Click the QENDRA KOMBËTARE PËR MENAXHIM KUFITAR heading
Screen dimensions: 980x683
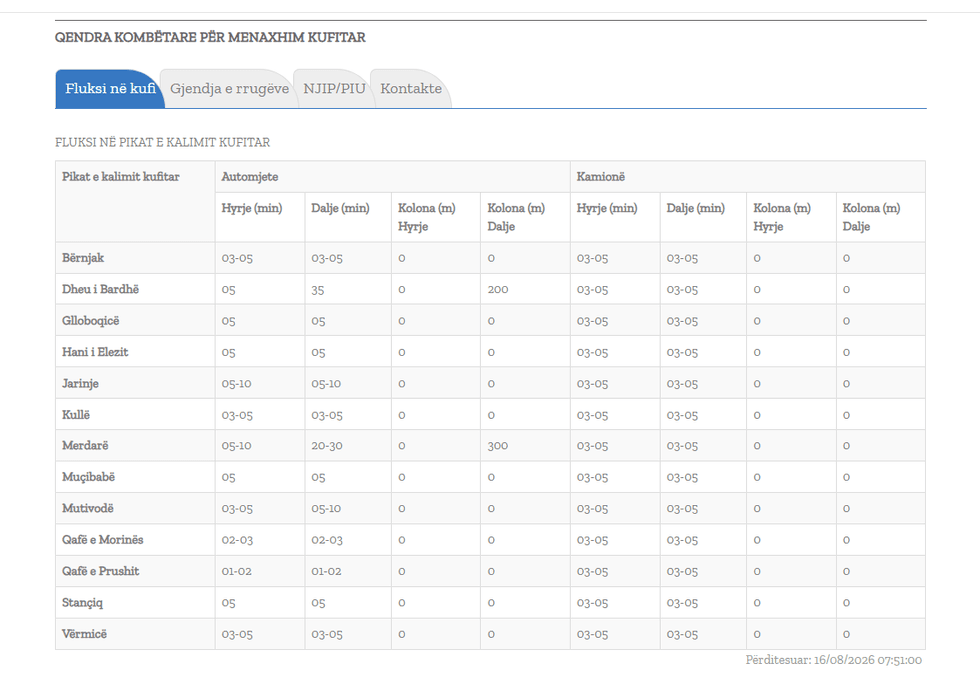[210, 37]
